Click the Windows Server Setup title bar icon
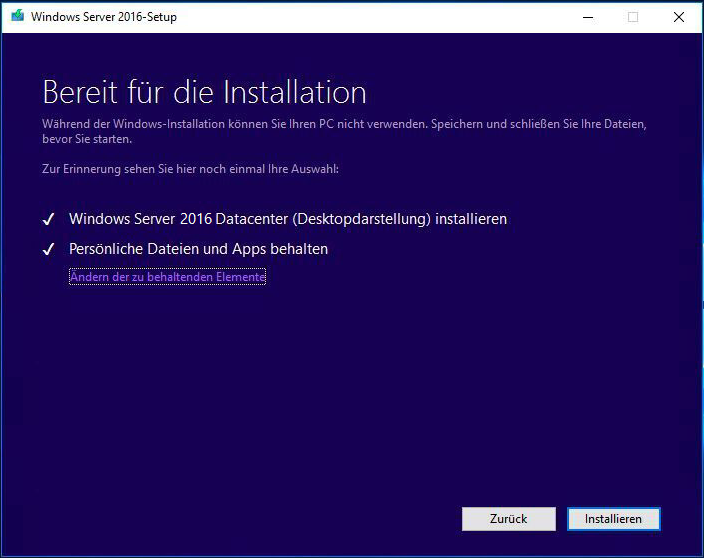 18,16
